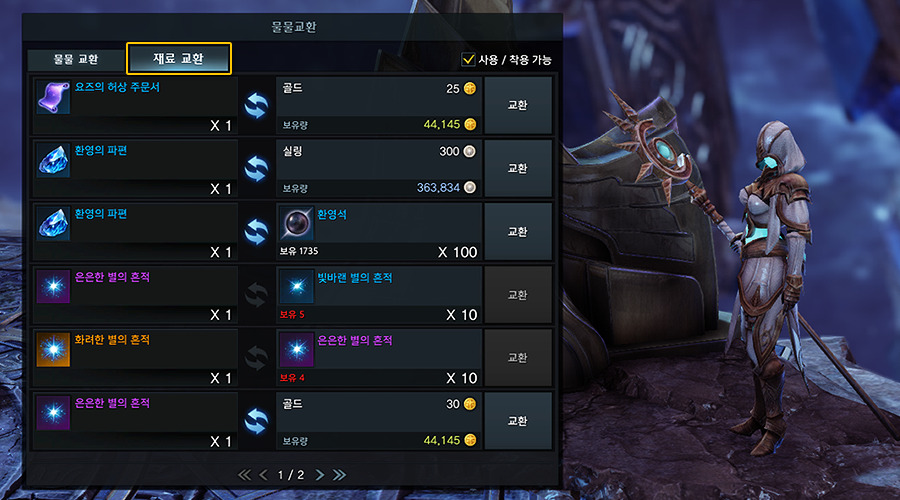900x500 pixels.
Task: Click the 요즈의 허상 주문서 scroll icon
Action: point(53,97)
